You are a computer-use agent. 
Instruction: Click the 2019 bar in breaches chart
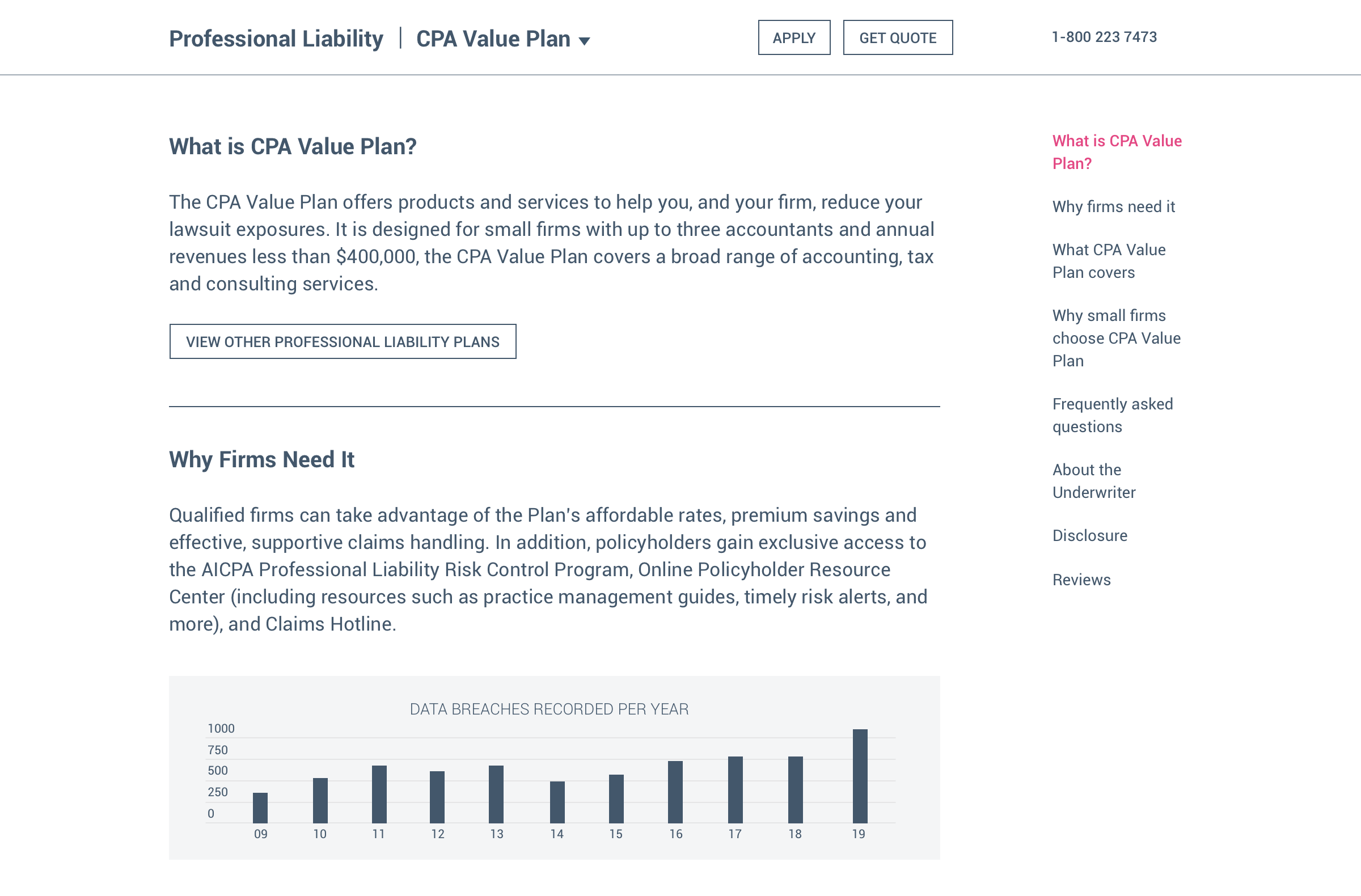click(860, 776)
